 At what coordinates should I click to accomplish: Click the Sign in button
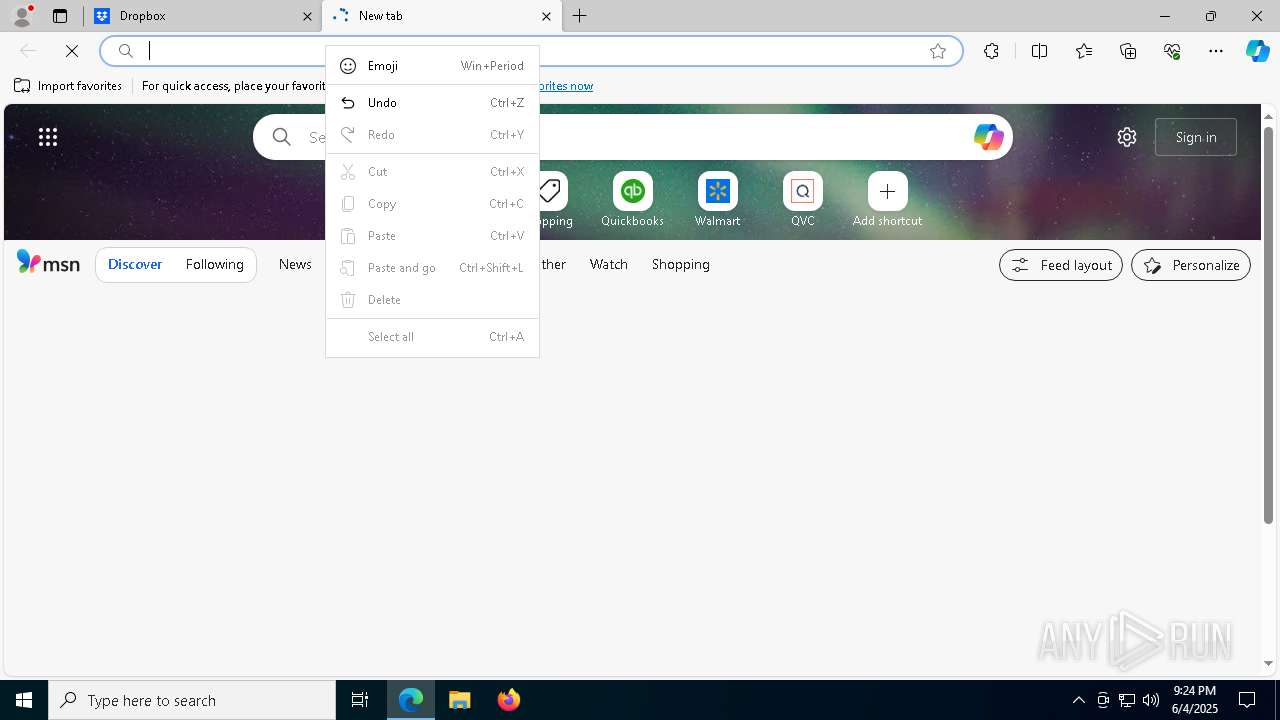pyautogui.click(x=1196, y=137)
